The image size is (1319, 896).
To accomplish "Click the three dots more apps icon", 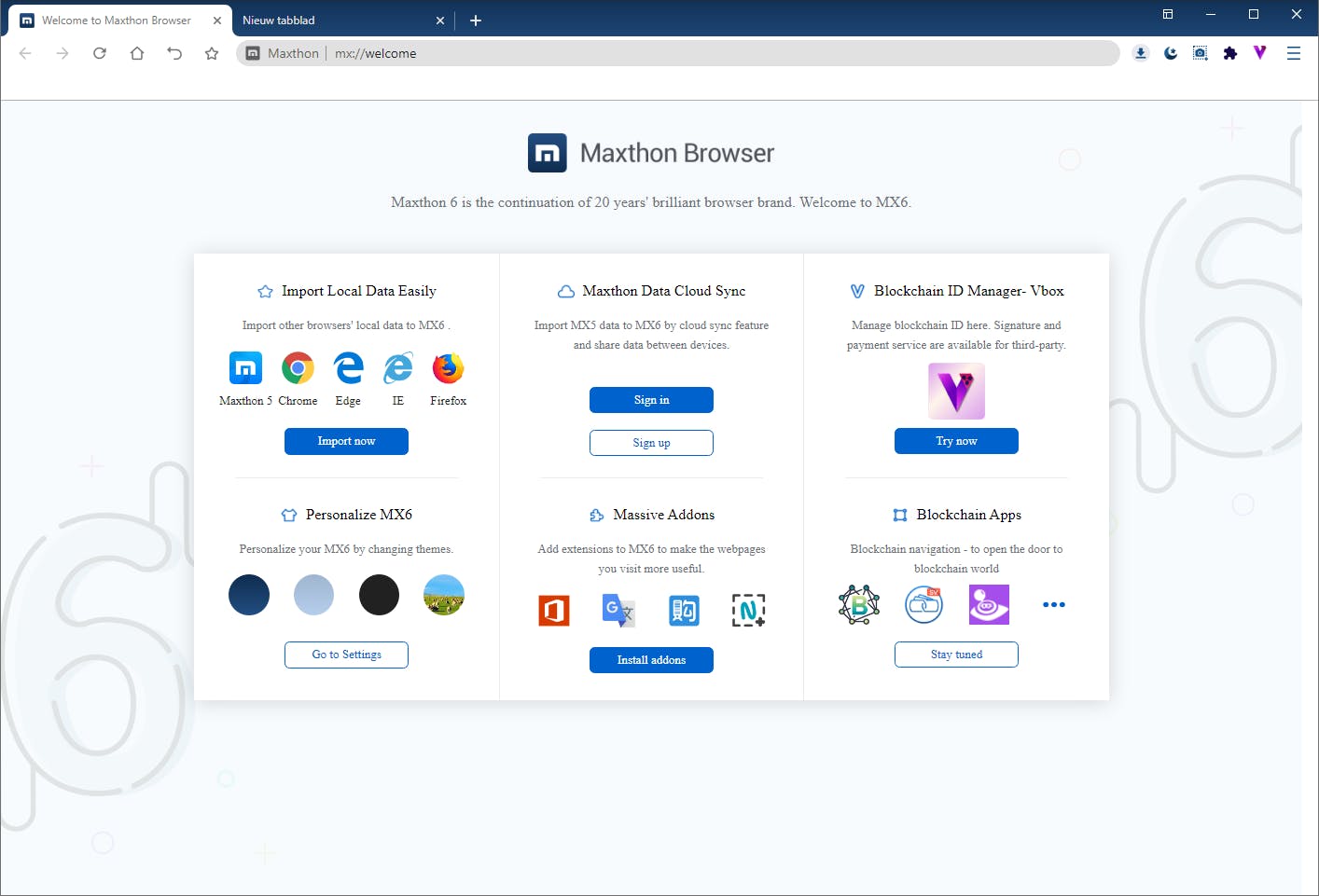I will [x=1054, y=605].
